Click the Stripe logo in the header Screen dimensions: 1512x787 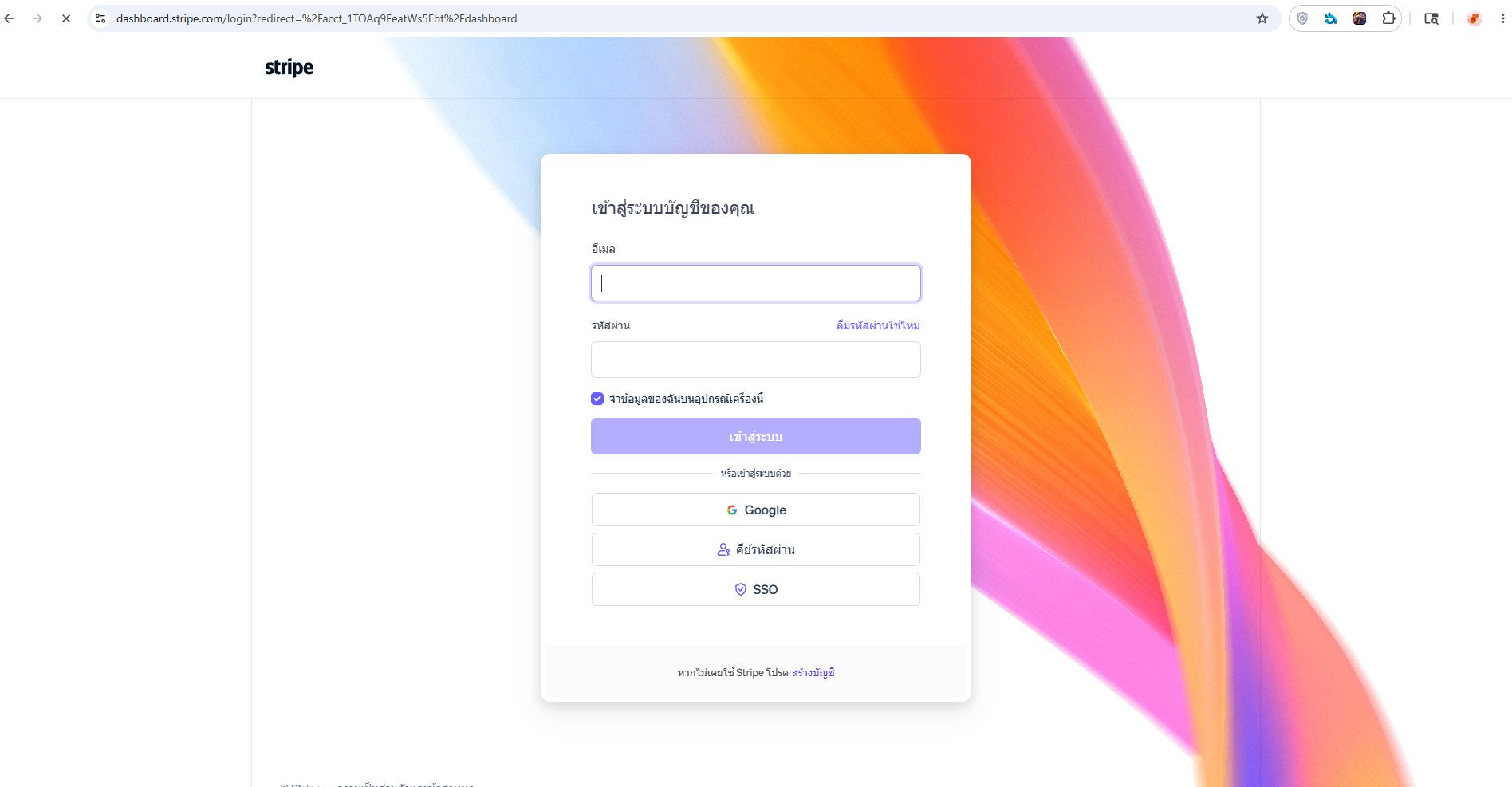[x=289, y=68]
